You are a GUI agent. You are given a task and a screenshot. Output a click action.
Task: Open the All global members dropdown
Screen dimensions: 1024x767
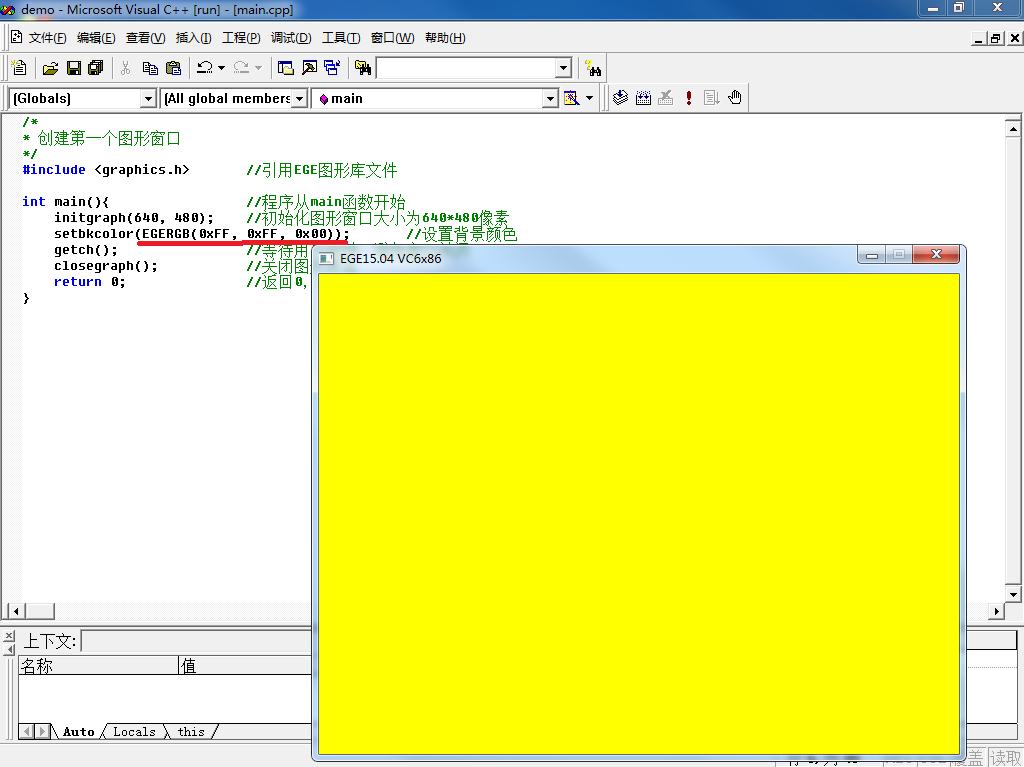click(300, 98)
